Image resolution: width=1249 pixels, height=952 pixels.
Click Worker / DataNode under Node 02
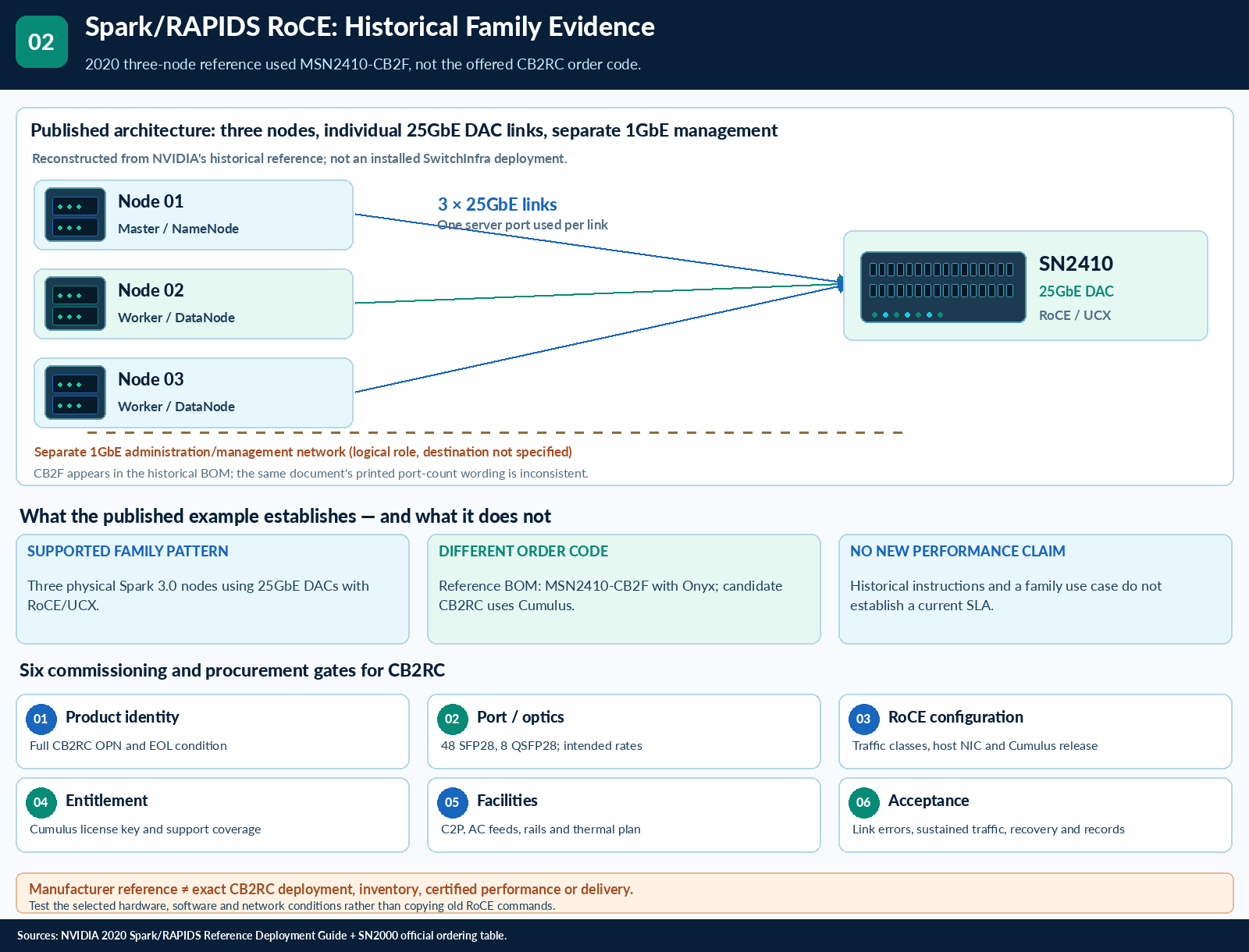176,318
